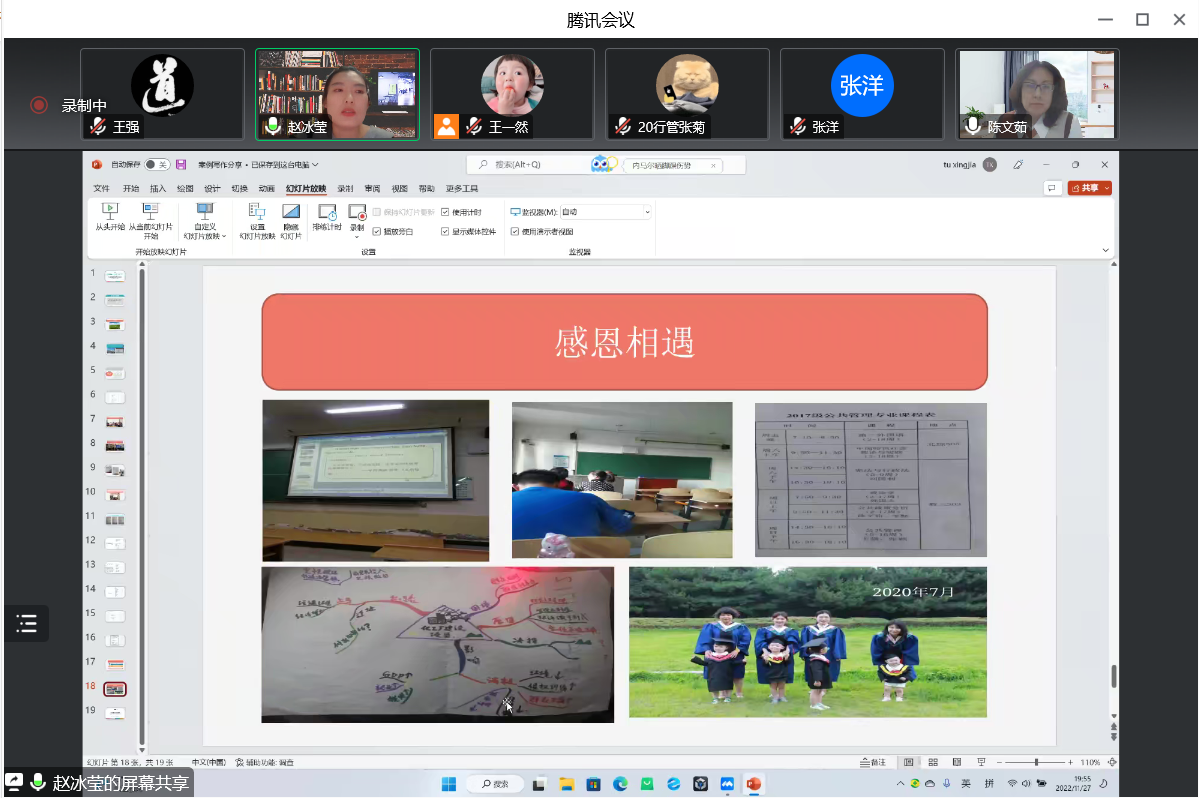Image resolution: width=1199 pixels, height=798 pixels.
Task: Start slideshow from current slide (从当前幻灯片开始)
Action: 150,212
